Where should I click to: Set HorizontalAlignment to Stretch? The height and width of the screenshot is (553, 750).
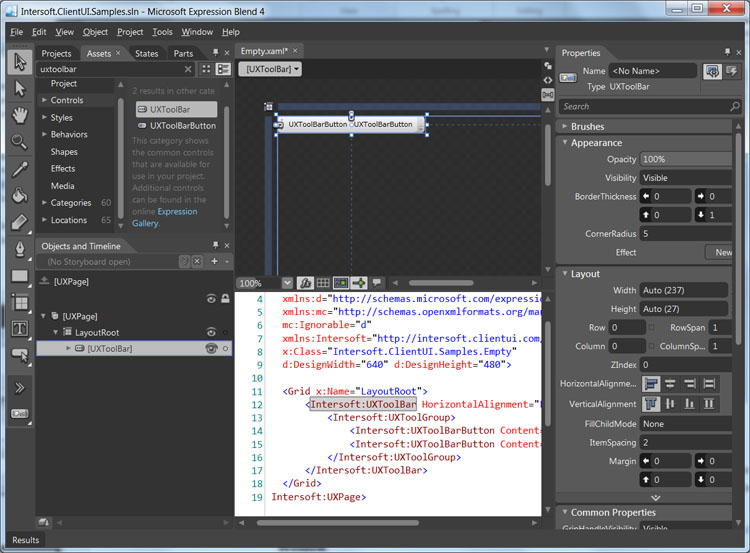click(709, 384)
